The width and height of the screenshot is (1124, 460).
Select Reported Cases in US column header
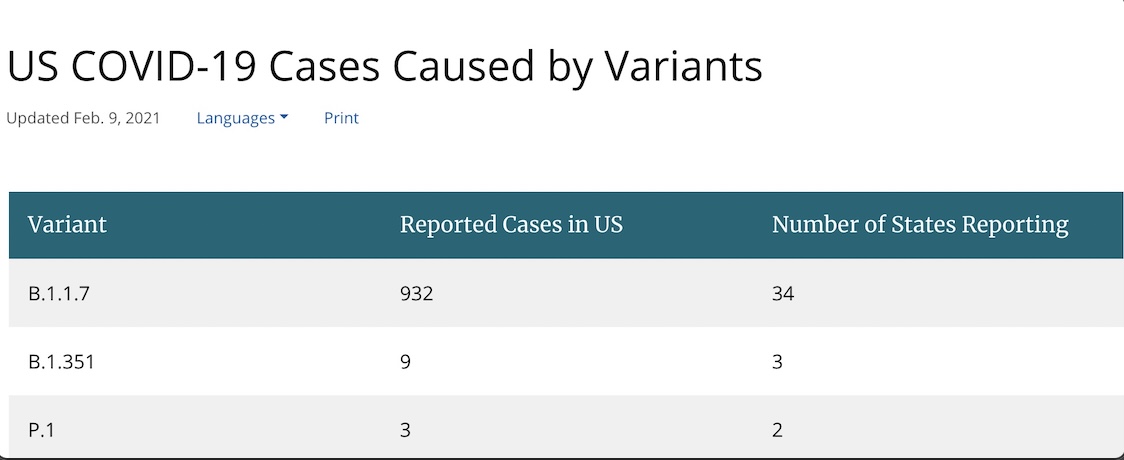point(511,225)
